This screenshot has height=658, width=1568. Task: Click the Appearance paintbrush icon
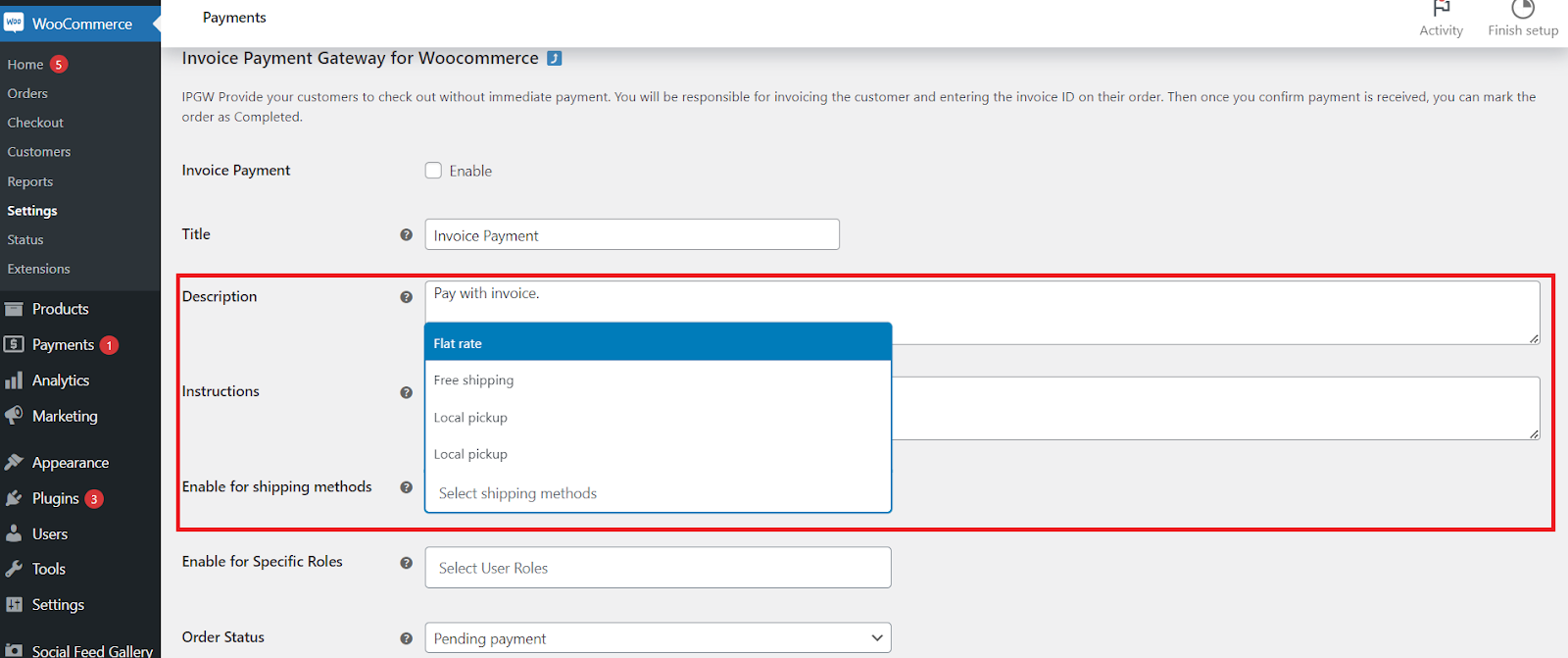(x=14, y=462)
